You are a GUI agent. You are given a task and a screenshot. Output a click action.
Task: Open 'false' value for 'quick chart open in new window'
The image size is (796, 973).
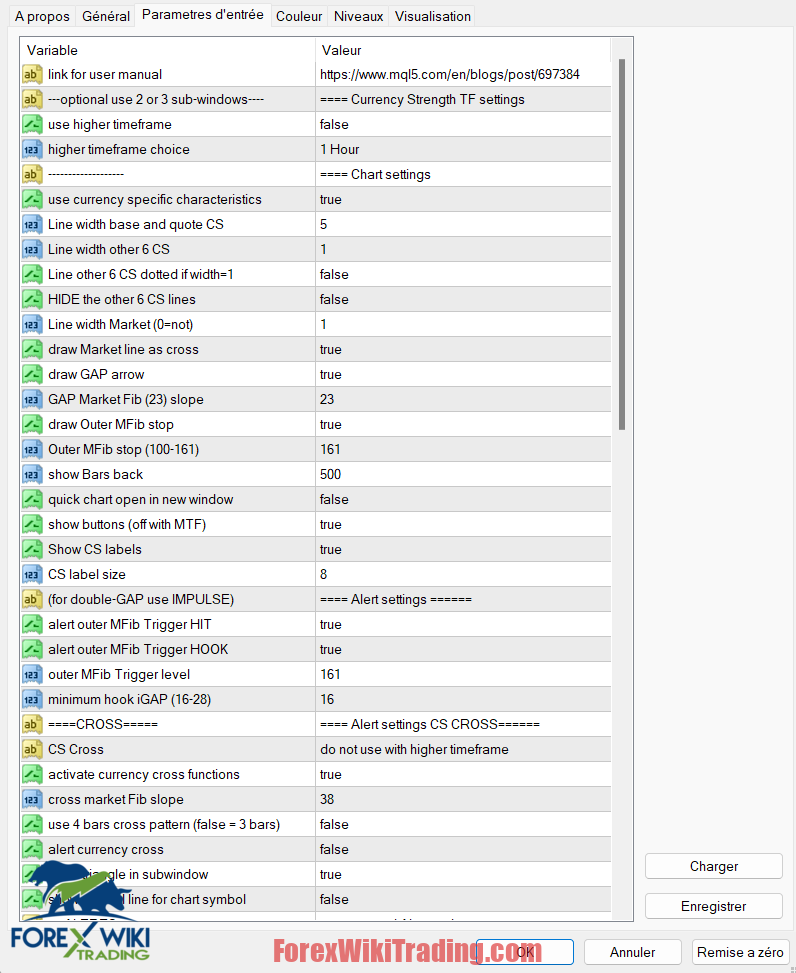[x=463, y=500]
